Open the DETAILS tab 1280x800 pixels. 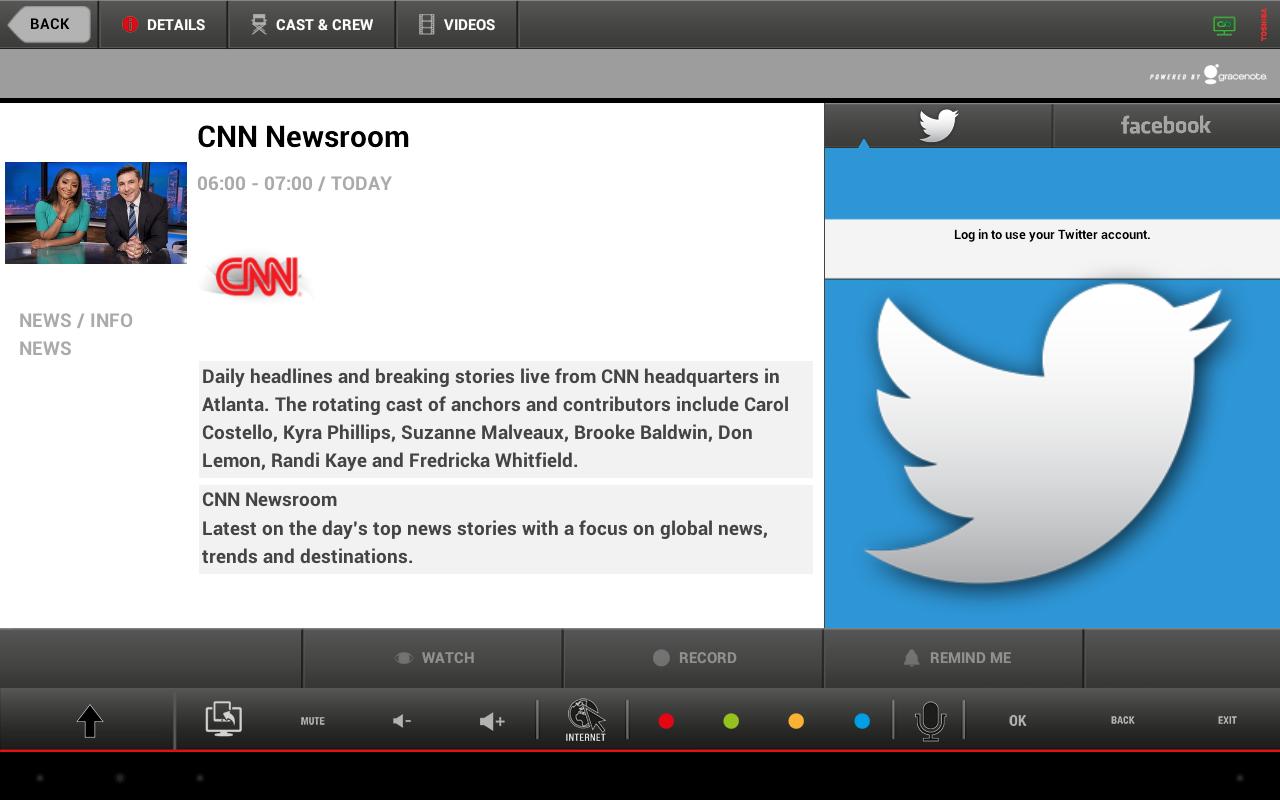(164, 24)
